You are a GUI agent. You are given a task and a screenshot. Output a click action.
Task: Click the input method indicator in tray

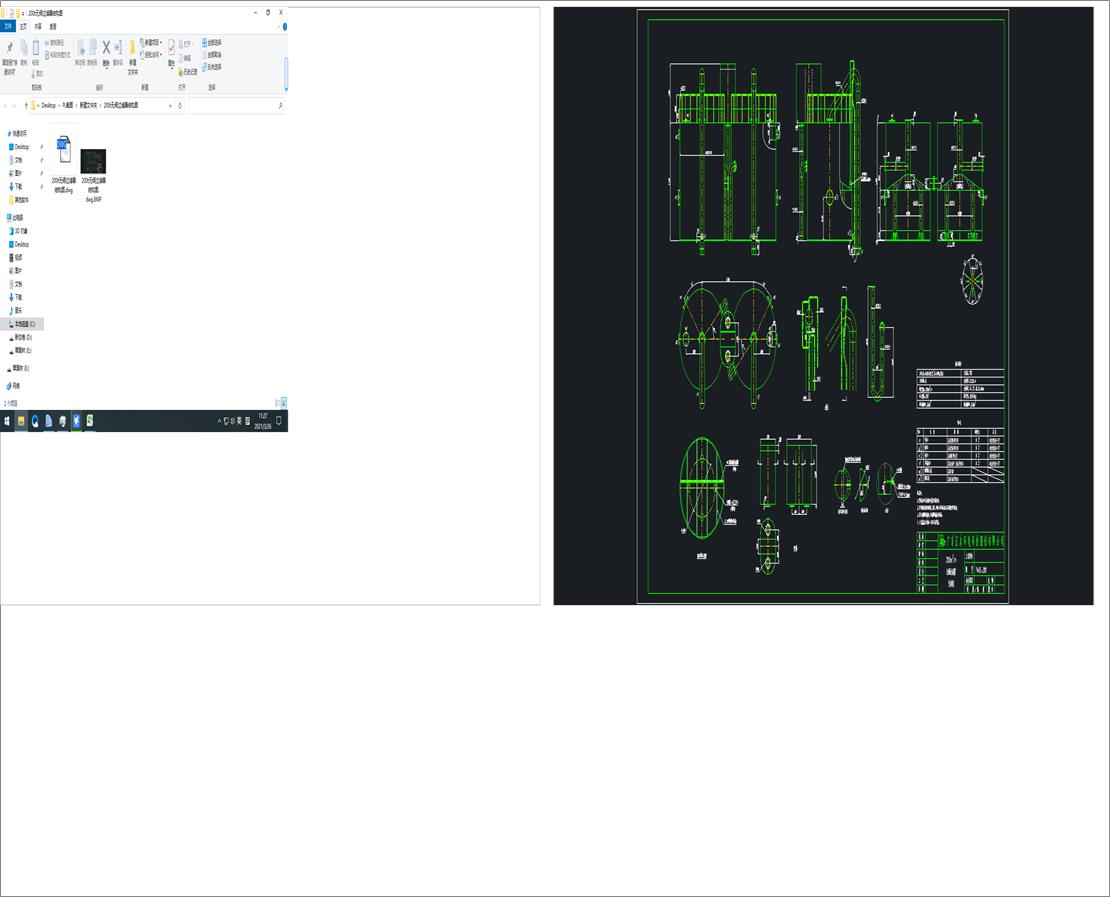[x=239, y=421]
